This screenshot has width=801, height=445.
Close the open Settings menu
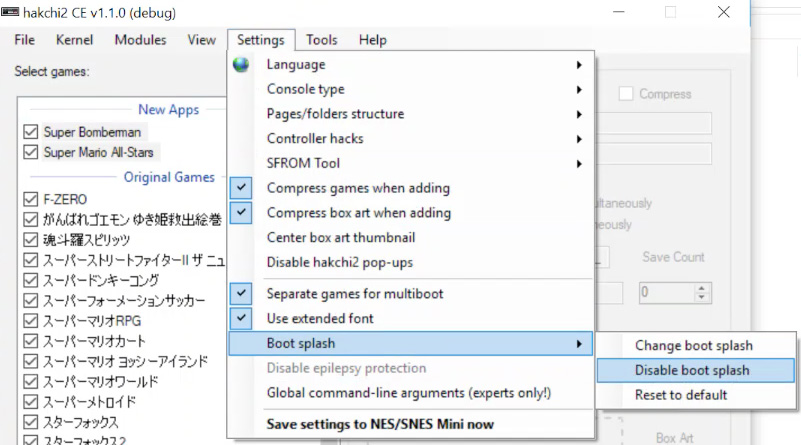261,40
